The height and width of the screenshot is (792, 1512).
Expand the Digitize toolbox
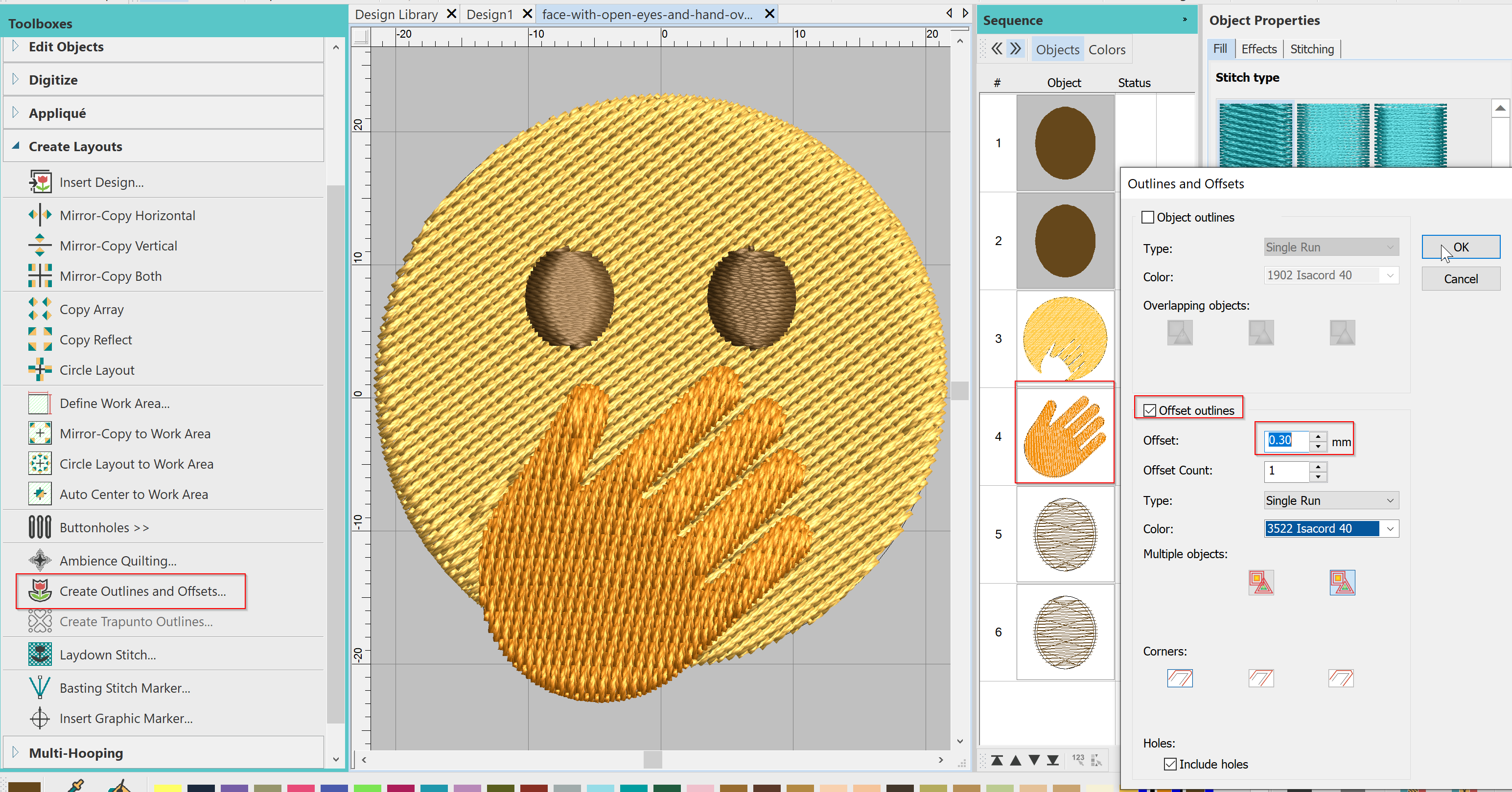click(163, 80)
